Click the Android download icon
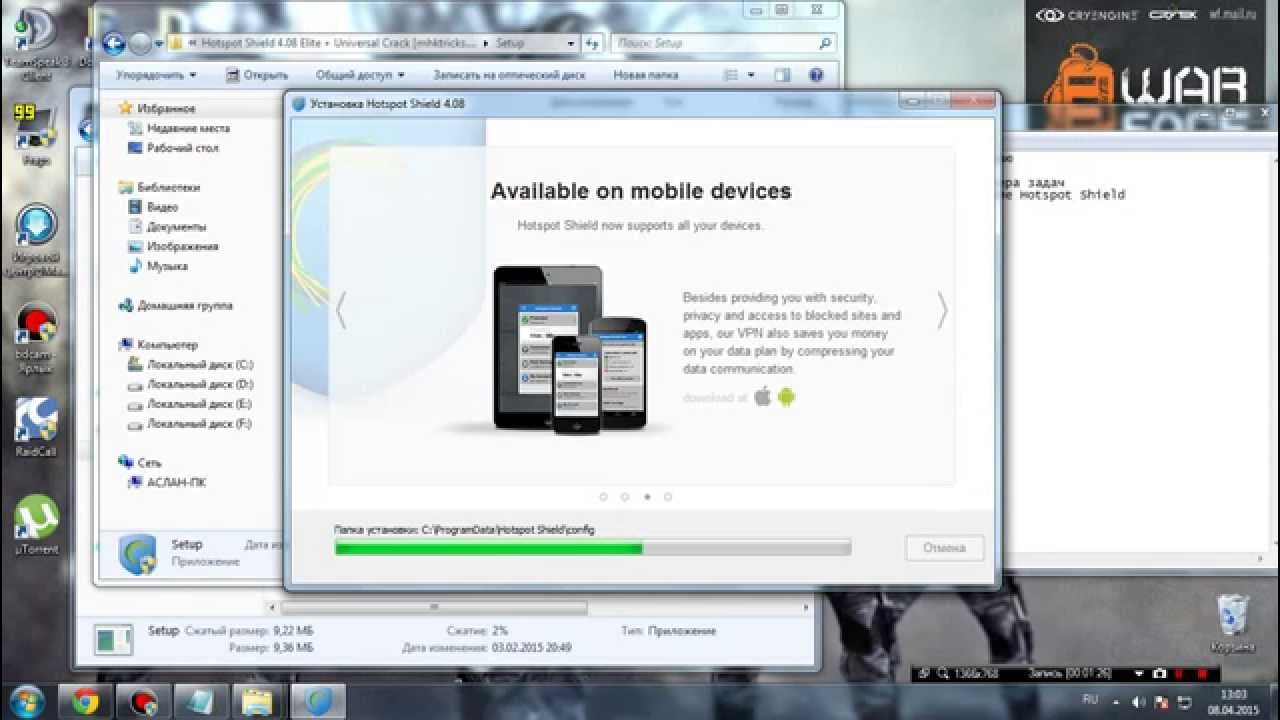Viewport: 1280px width, 720px height. pyautogui.click(x=786, y=397)
